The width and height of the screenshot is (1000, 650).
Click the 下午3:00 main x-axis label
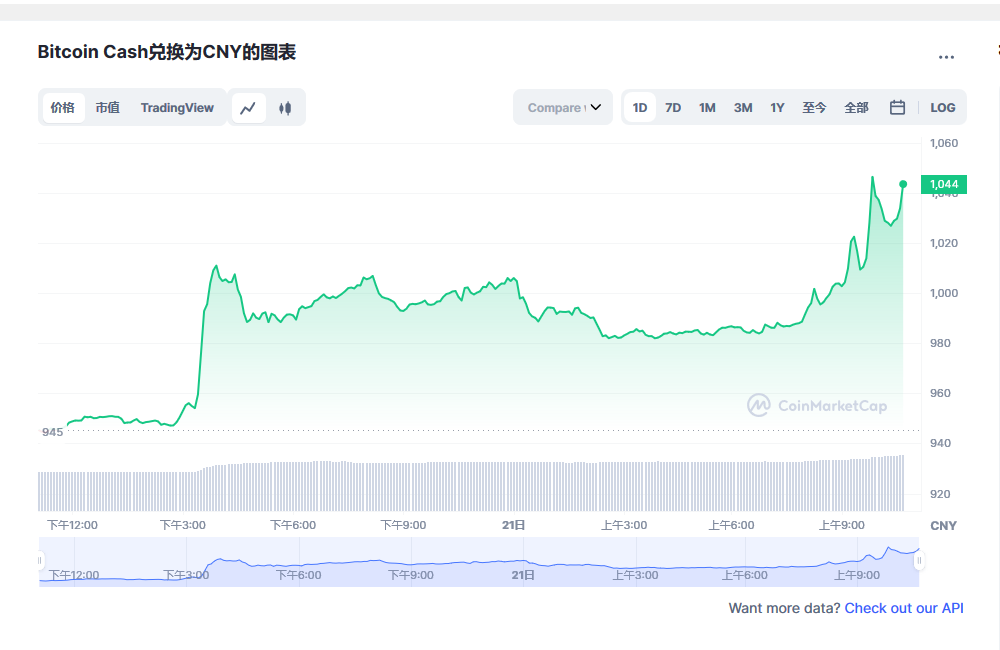pyautogui.click(x=183, y=525)
